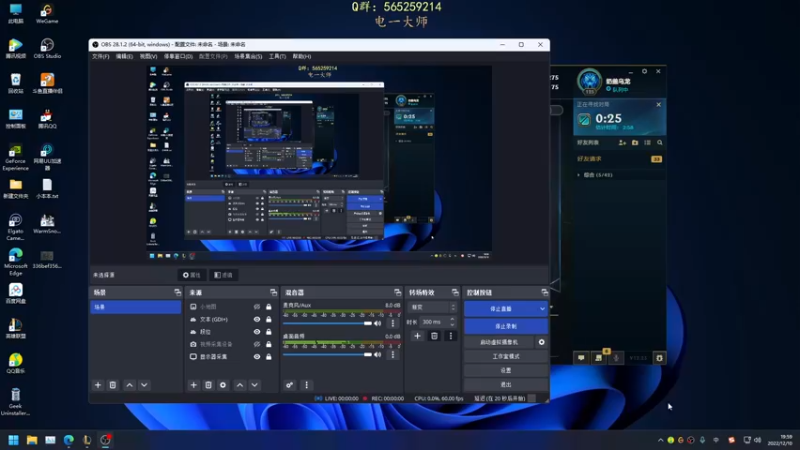Open the 文件(F) menu in OBS
The width and height of the screenshot is (800, 450).
[101, 56]
